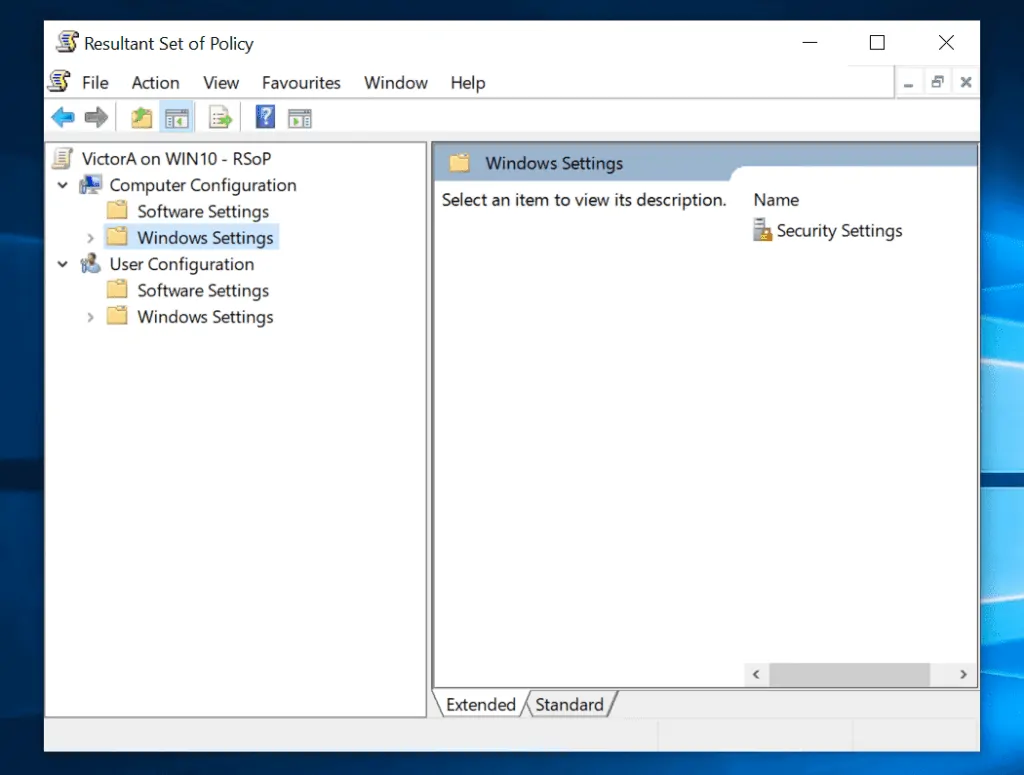Toggle Show/Hide Console Tree icon
This screenshot has width=1024, height=775.
click(x=176, y=118)
